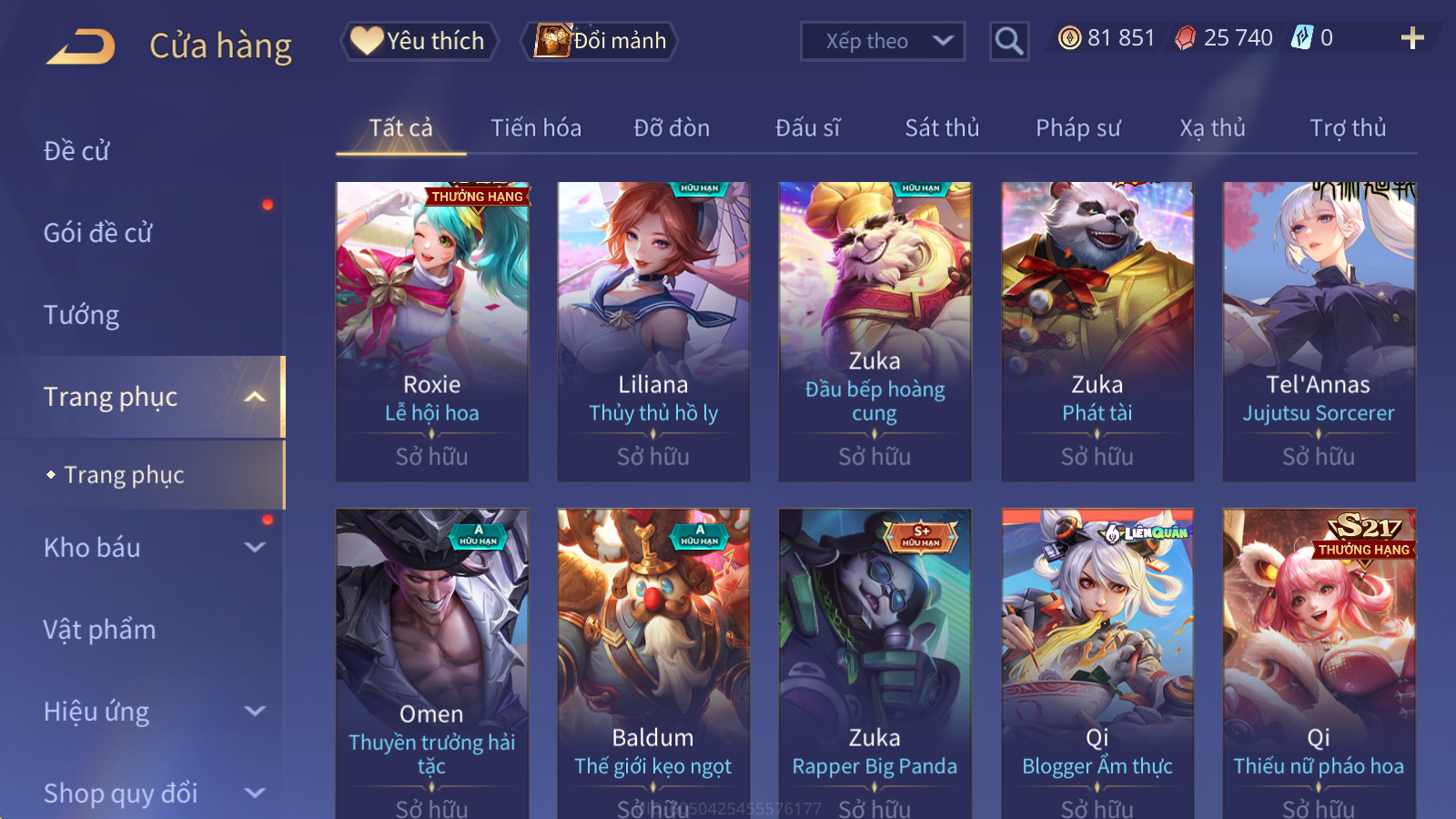Click the red ruby currency icon
Screen dimensions: 1456x819
click(1185, 38)
